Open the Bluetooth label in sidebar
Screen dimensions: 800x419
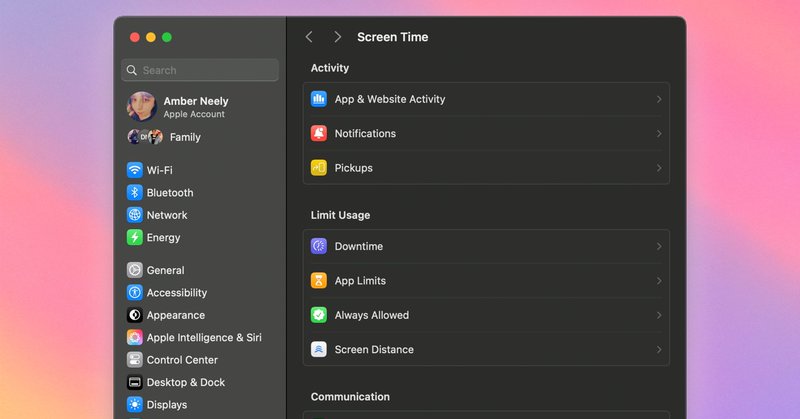coord(170,192)
